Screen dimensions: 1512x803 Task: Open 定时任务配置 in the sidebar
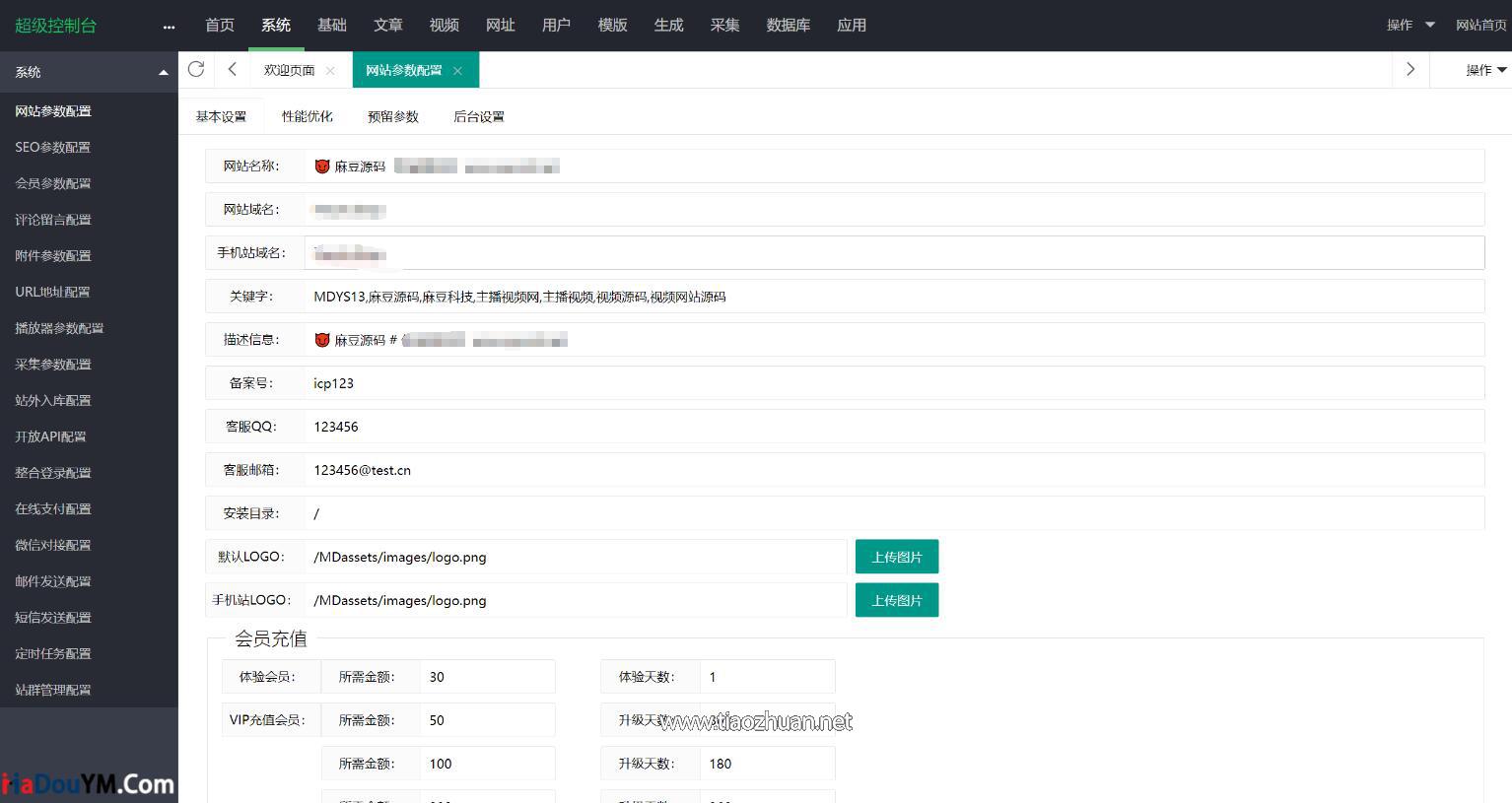coord(53,653)
